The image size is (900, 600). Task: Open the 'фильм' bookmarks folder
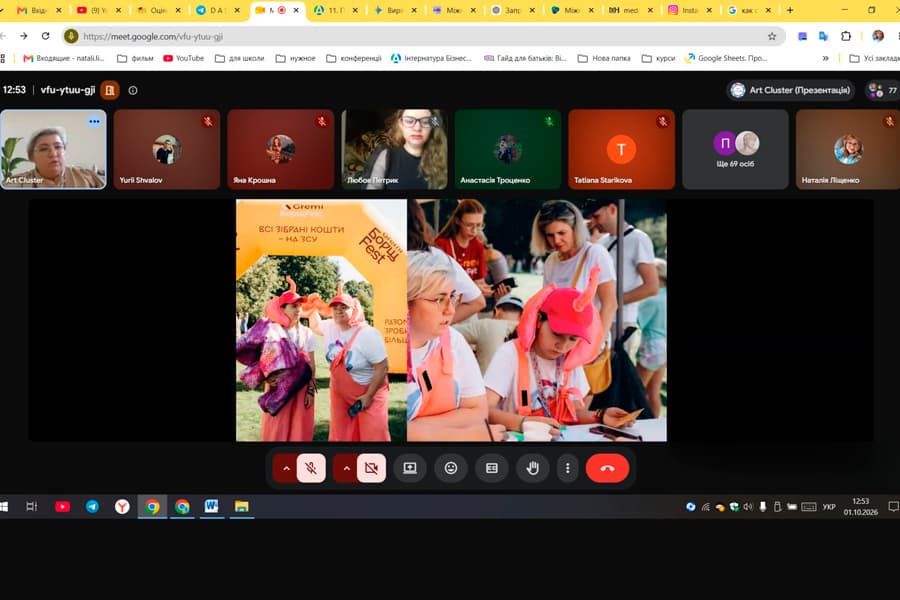click(135, 58)
